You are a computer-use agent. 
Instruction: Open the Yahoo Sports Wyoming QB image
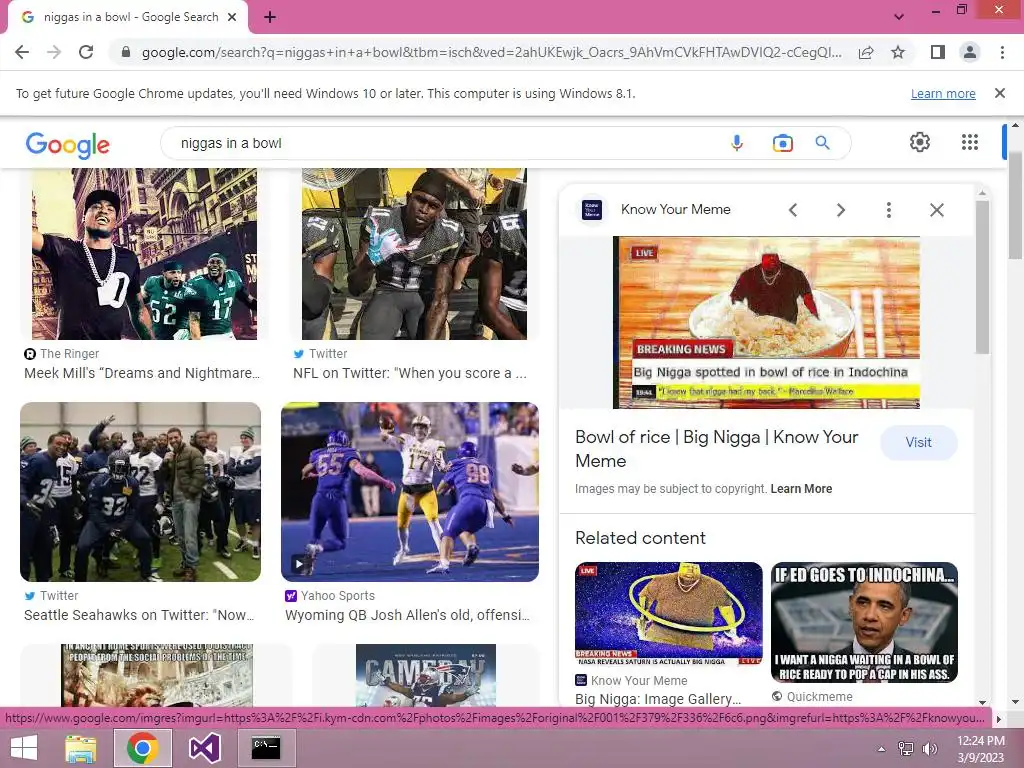pyautogui.click(x=410, y=492)
